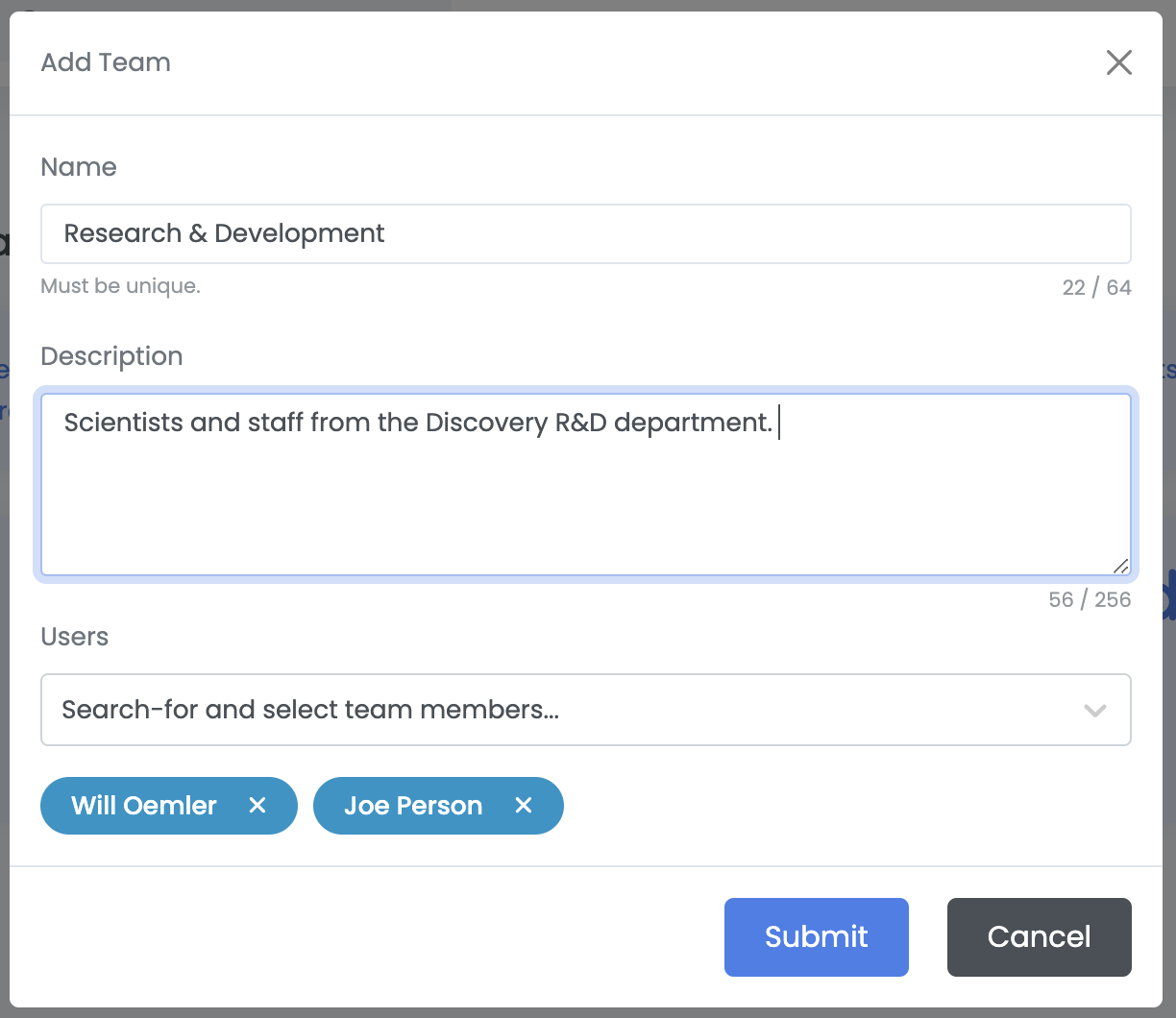The height and width of the screenshot is (1018, 1176).
Task: Close the Add Team dialog with X
Action: [x=1119, y=63]
